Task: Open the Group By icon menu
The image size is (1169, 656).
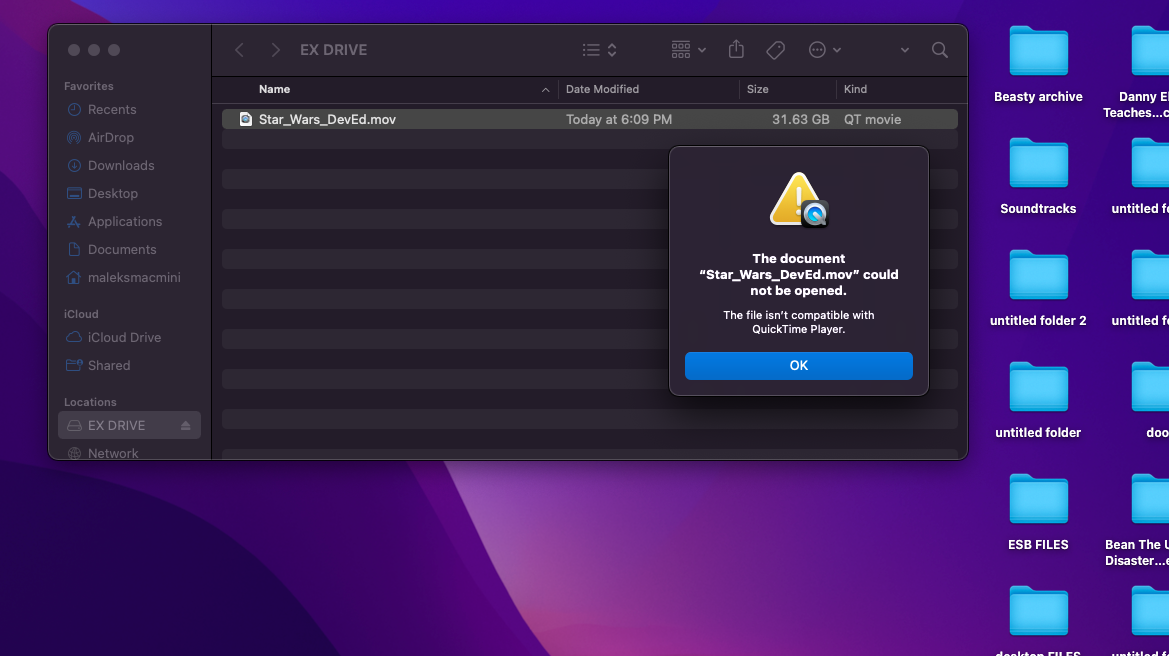Action: [x=688, y=50]
